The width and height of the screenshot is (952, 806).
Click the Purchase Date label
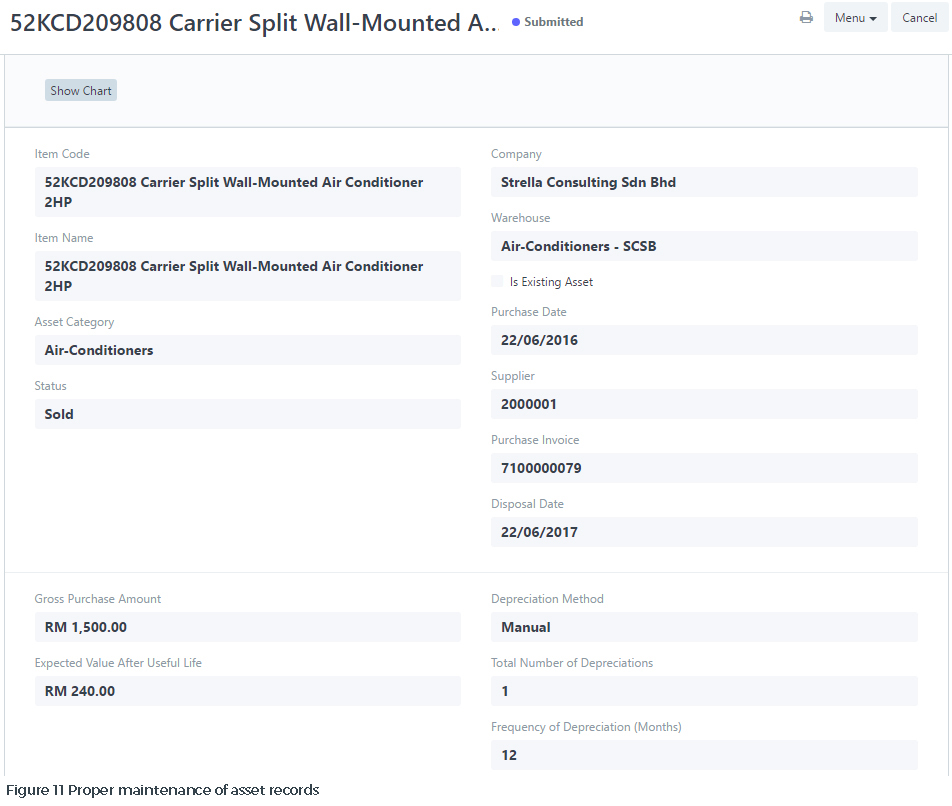click(528, 312)
